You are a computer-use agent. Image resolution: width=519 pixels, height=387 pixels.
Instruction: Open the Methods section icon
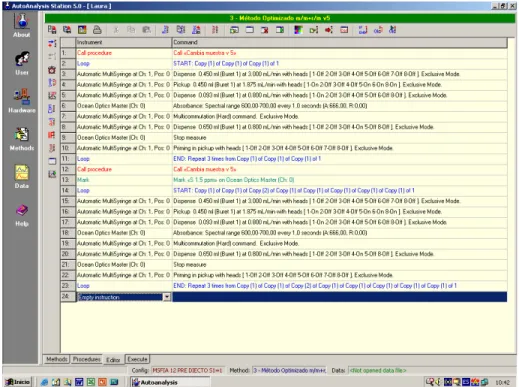(22, 139)
